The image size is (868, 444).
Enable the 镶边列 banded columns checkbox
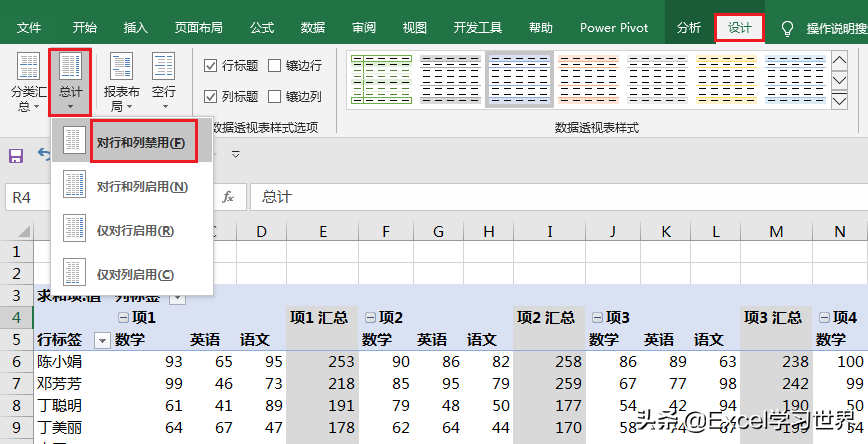click(275, 97)
